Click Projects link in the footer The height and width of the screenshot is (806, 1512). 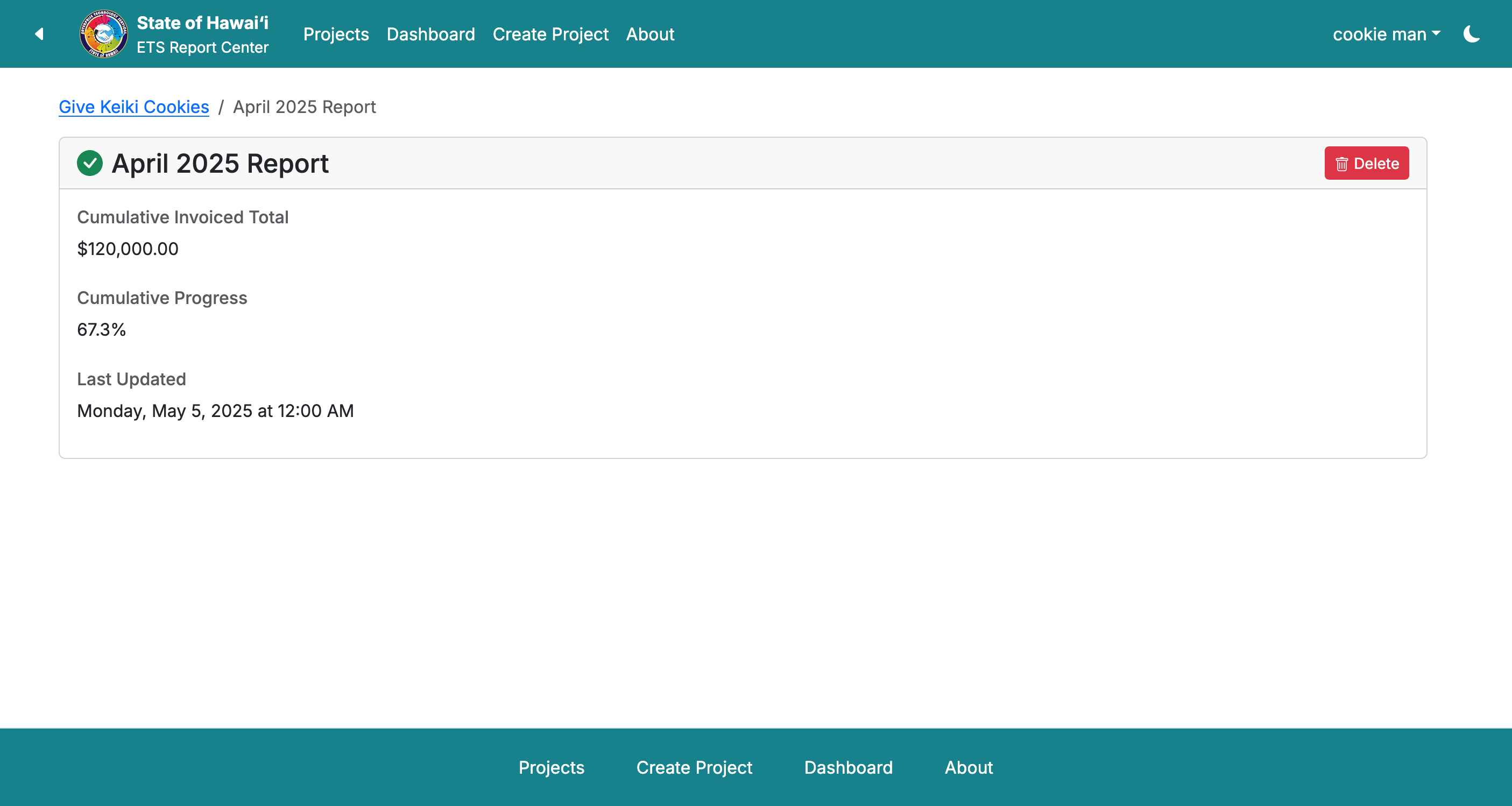tap(551, 767)
